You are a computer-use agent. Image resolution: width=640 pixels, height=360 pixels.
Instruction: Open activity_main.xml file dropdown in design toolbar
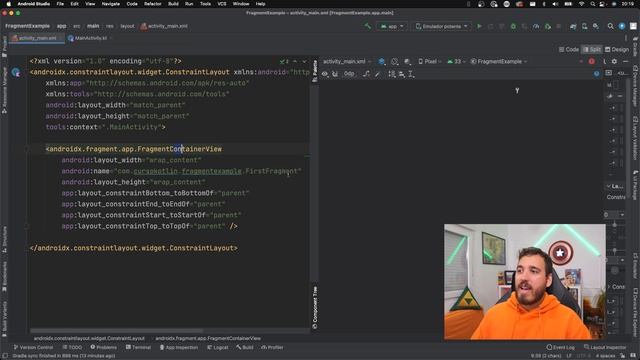[x=347, y=62]
